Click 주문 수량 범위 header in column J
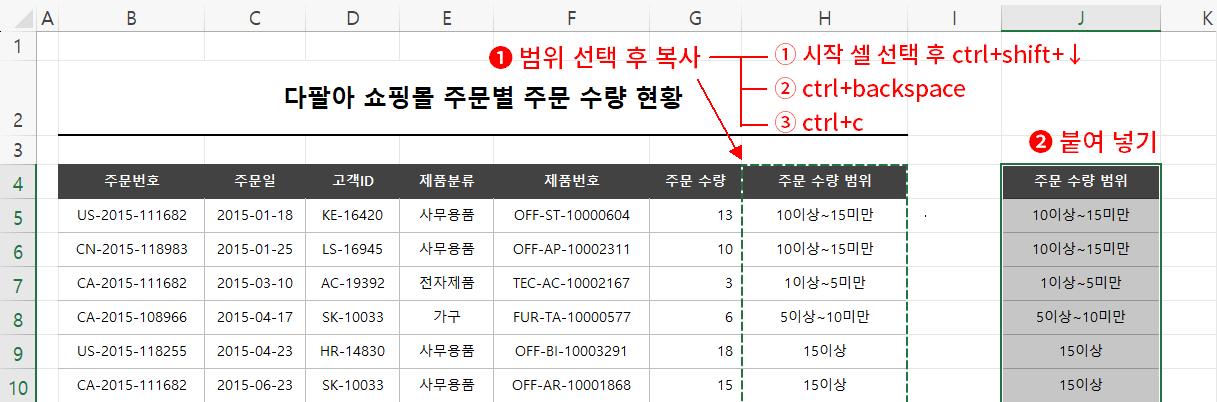Image resolution: width=1217 pixels, height=402 pixels. (1081, 182)
